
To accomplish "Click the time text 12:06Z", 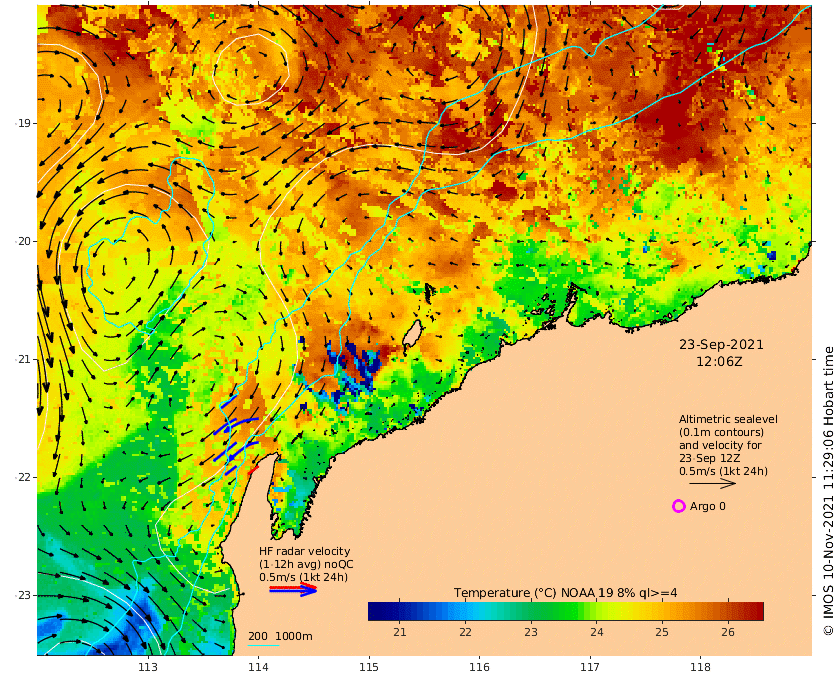I will 719,362.
